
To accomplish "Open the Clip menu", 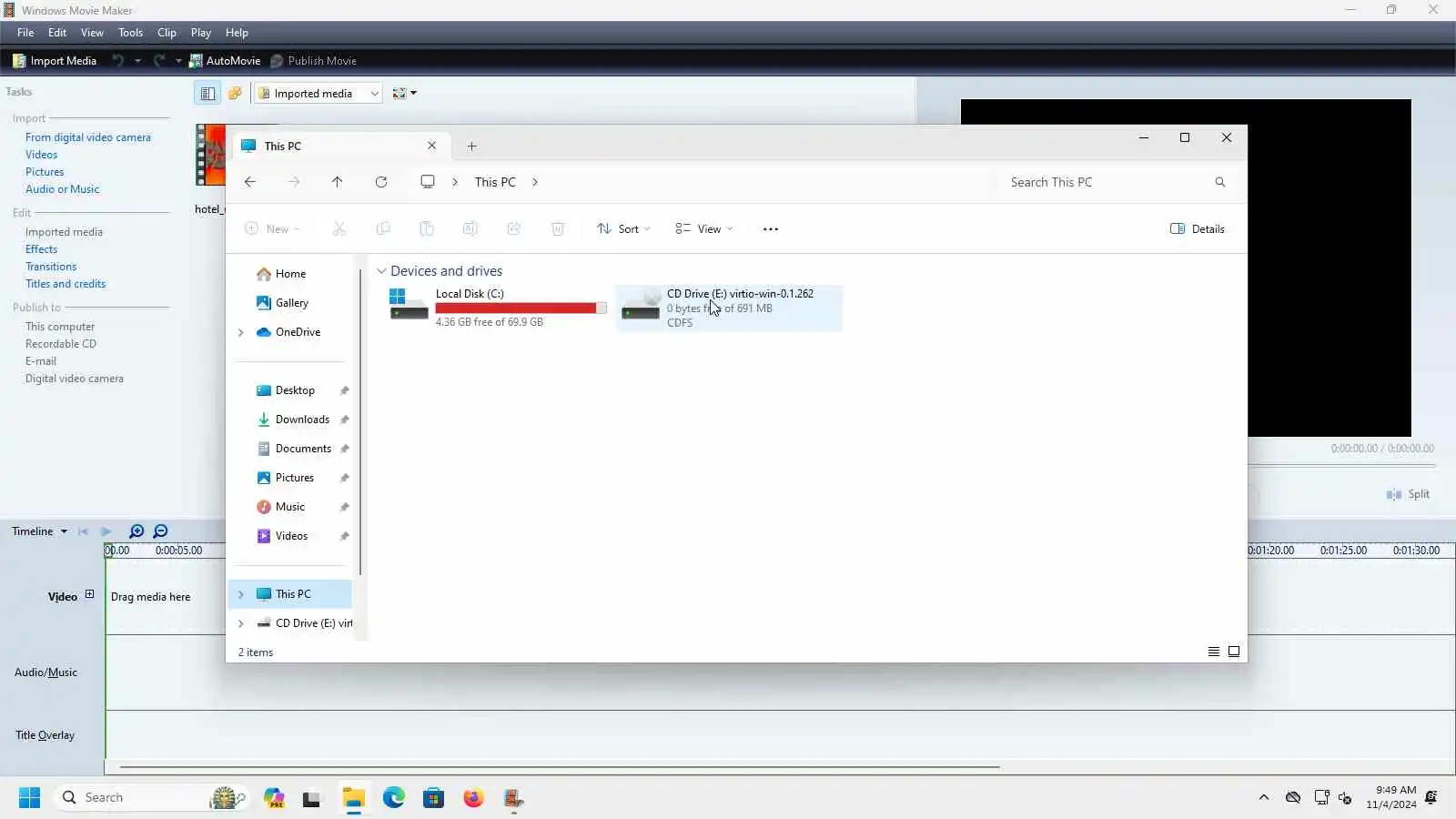I will (x=167, y=33).
